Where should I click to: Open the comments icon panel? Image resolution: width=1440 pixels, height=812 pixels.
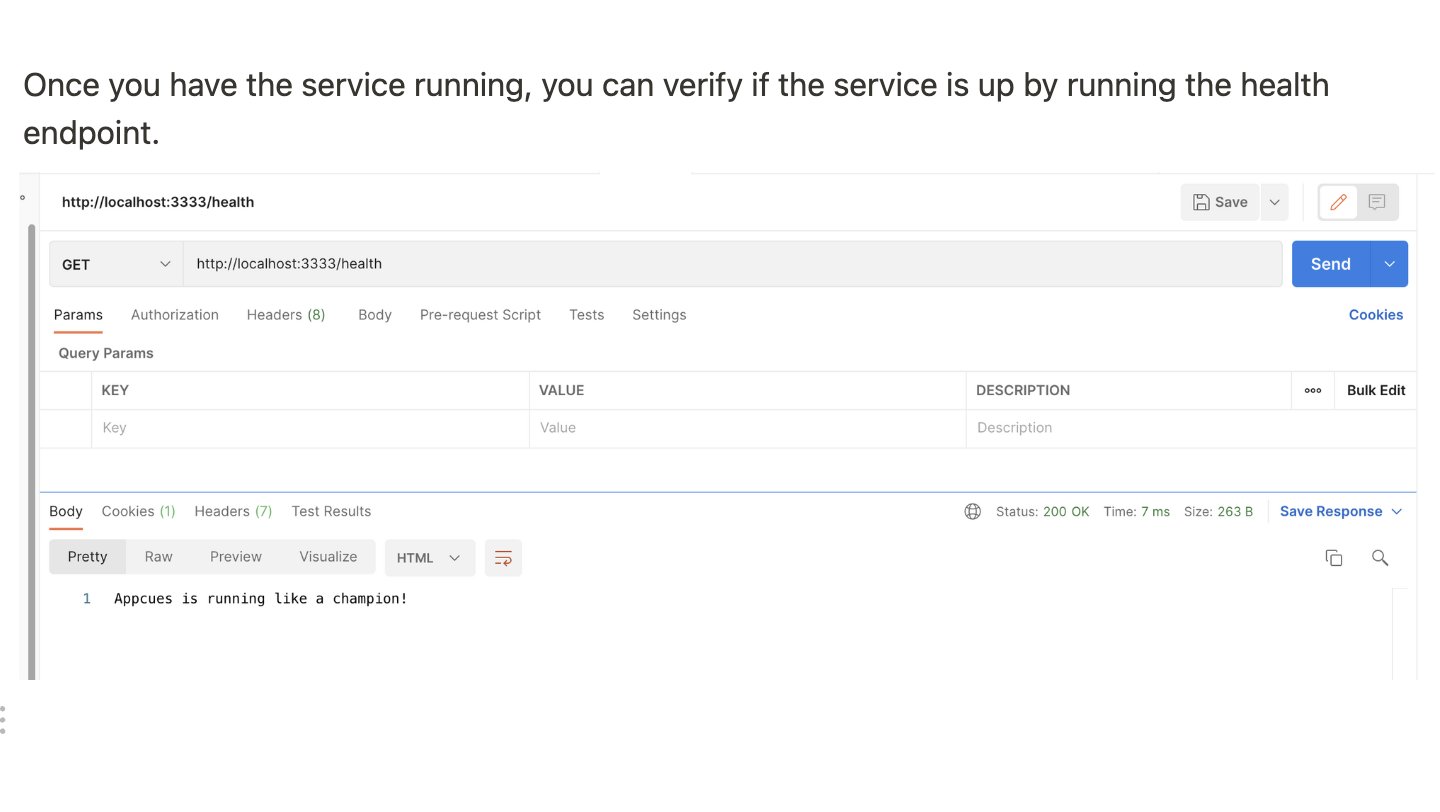point(1377,202)
